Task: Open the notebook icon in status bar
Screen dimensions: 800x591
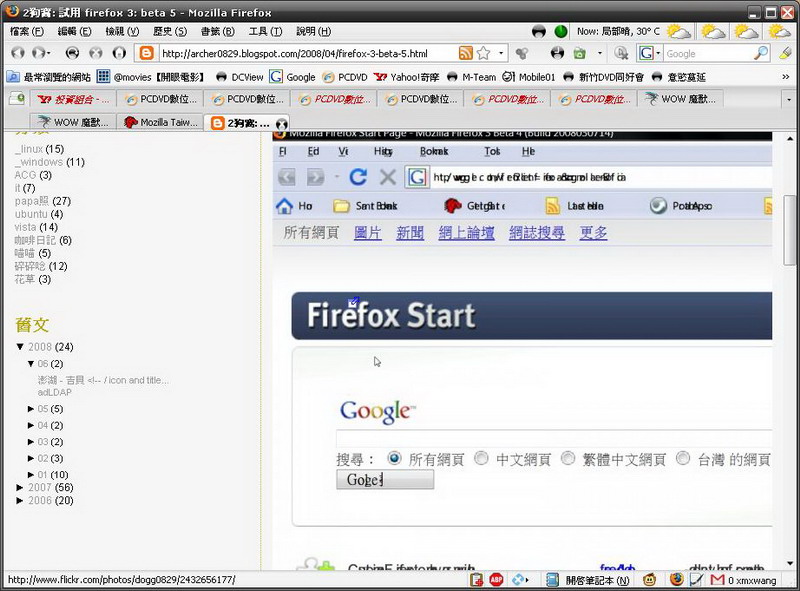Action: (552, 580)
